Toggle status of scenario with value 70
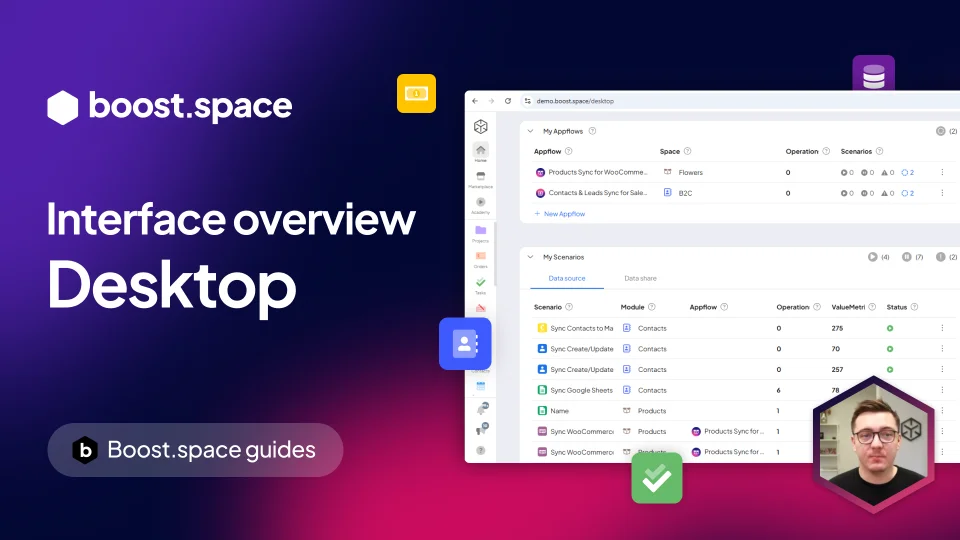 pyautogui.click(x=890, y=349)
